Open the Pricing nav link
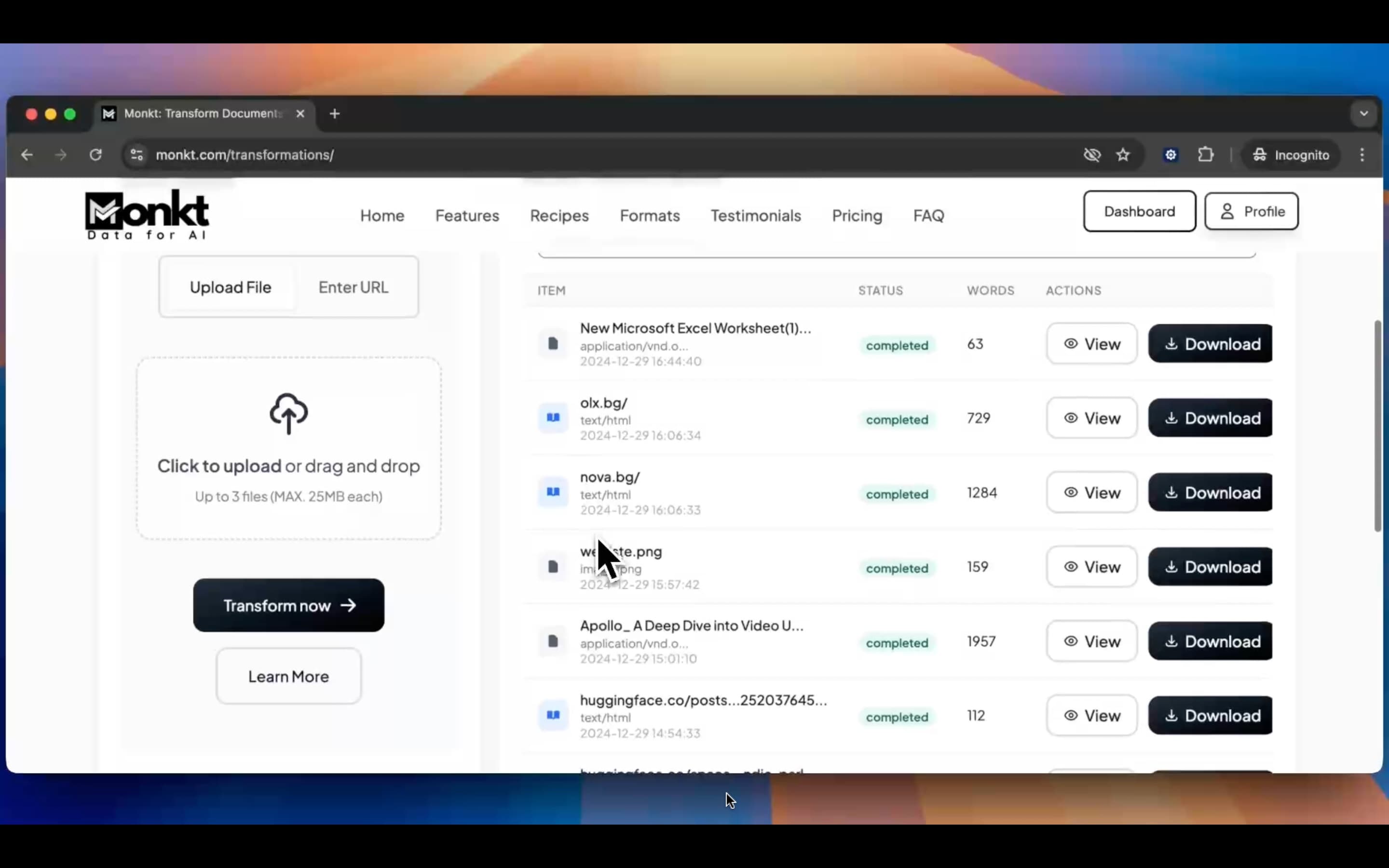 tap(857, 215)
